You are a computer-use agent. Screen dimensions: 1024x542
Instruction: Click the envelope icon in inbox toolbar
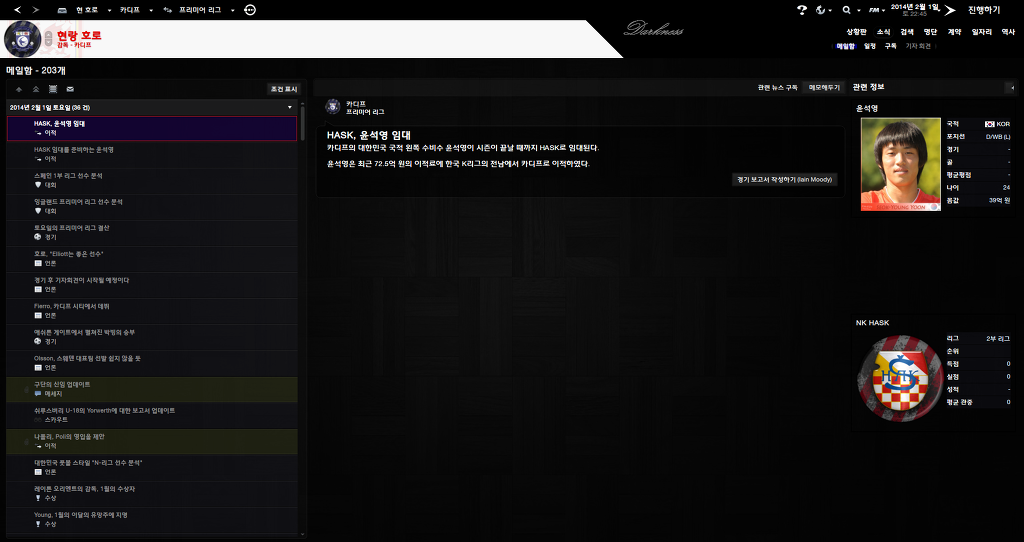point(70,89)
